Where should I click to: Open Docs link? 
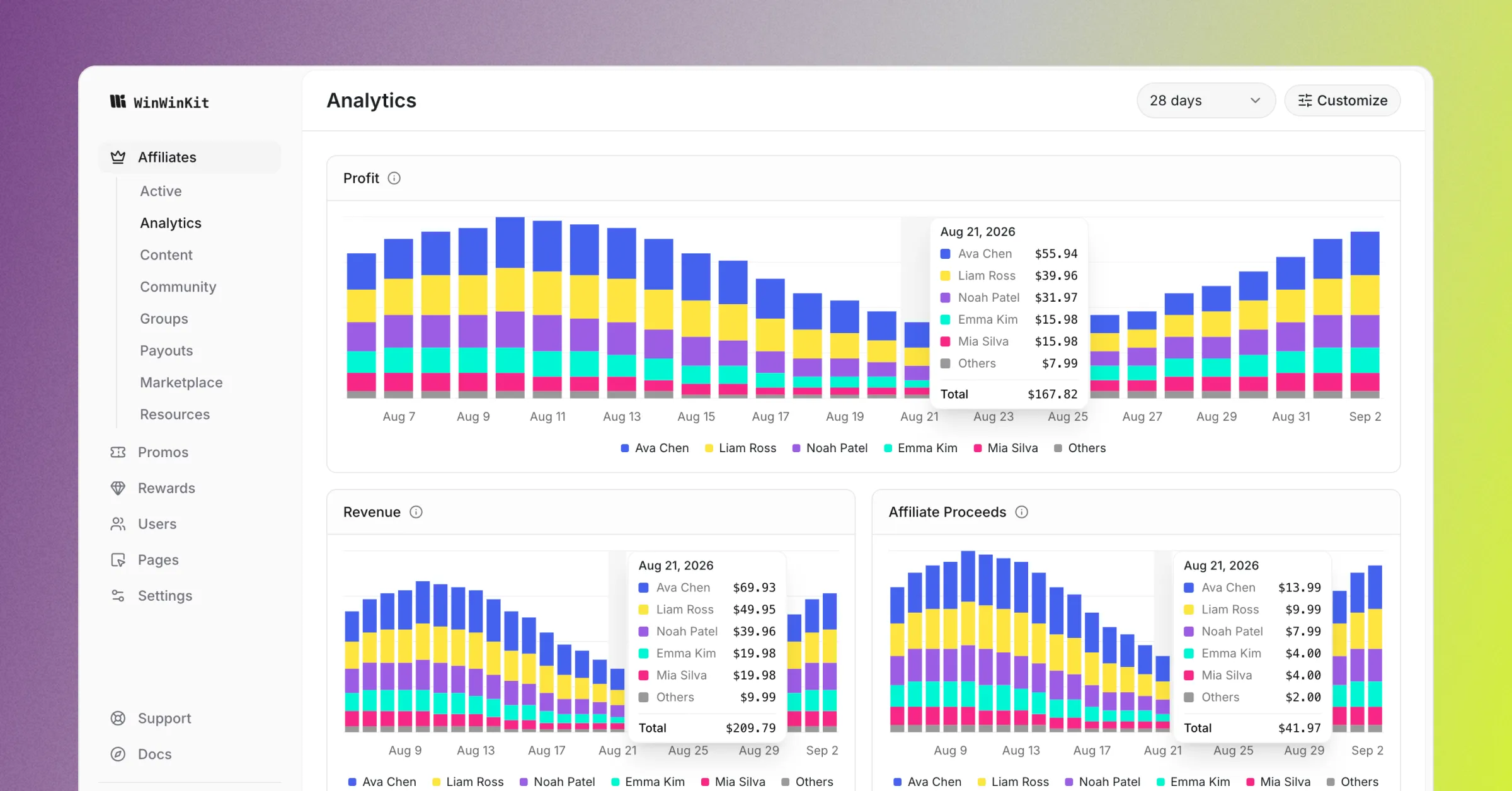154,754
